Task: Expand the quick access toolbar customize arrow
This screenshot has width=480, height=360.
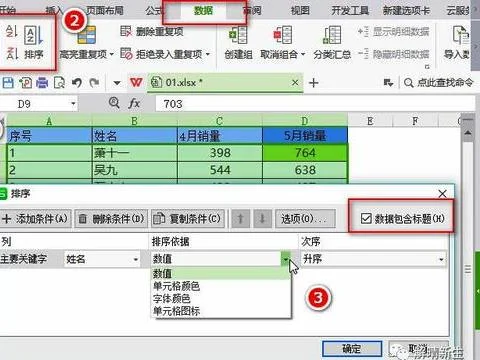Action: point(117,83)
